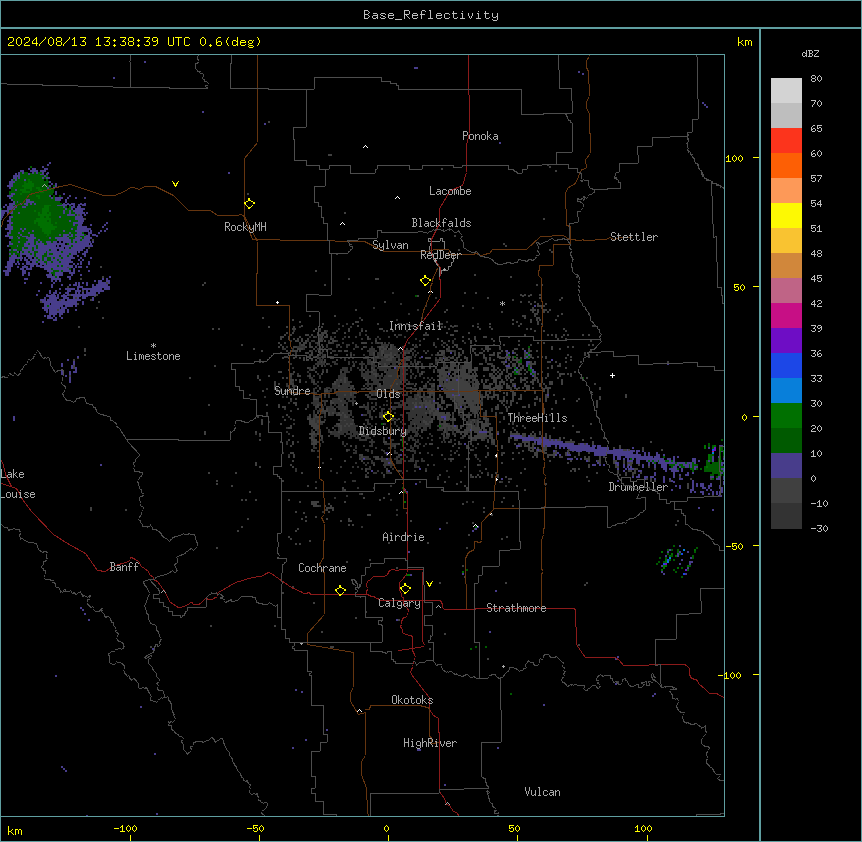This screenshot has height=842, width=862.
Task: Pick the bright yellow 51-54 dBZ legend swatch
Action: [x=786, y=215]
